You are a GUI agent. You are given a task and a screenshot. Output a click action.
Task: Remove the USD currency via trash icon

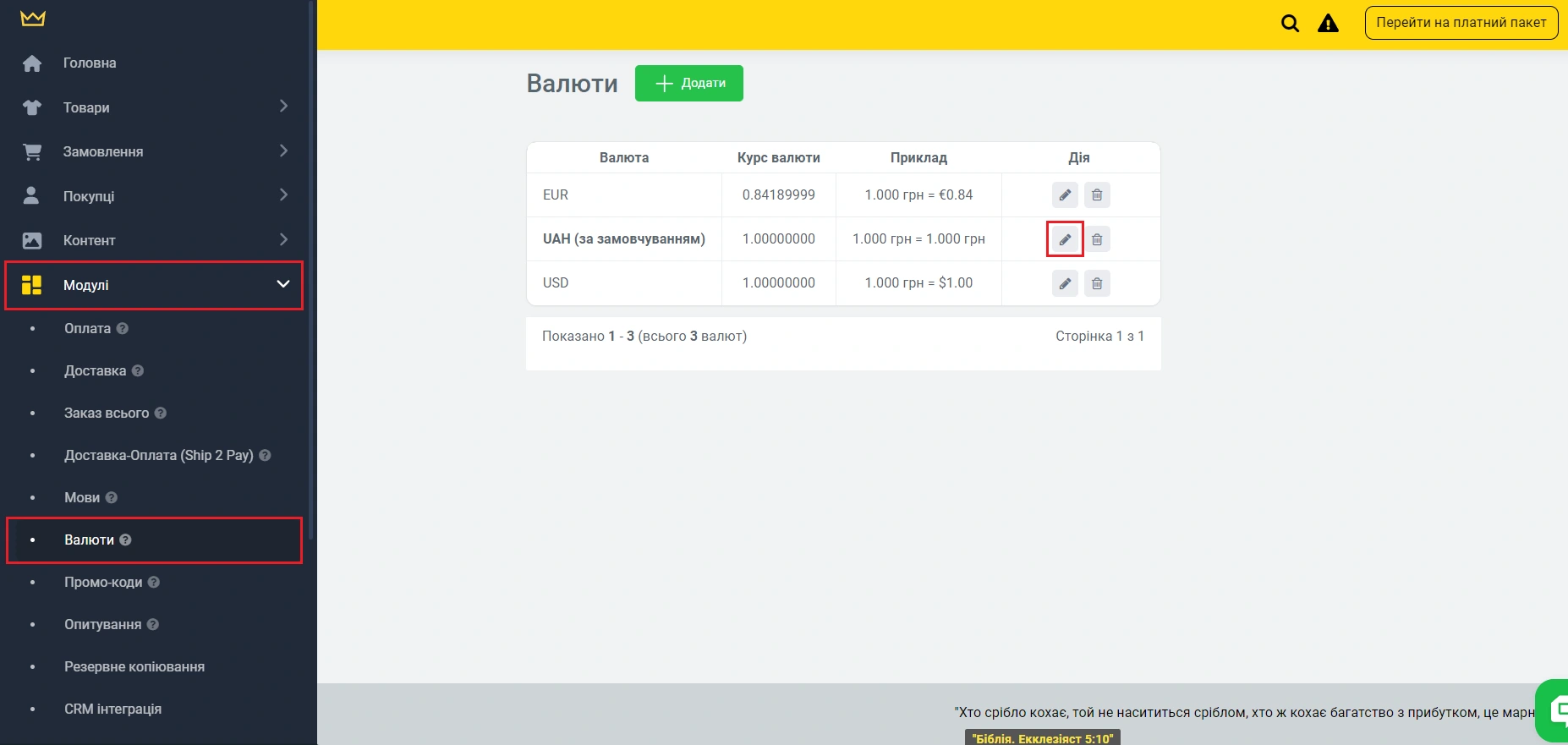[x=1097, y=283]
